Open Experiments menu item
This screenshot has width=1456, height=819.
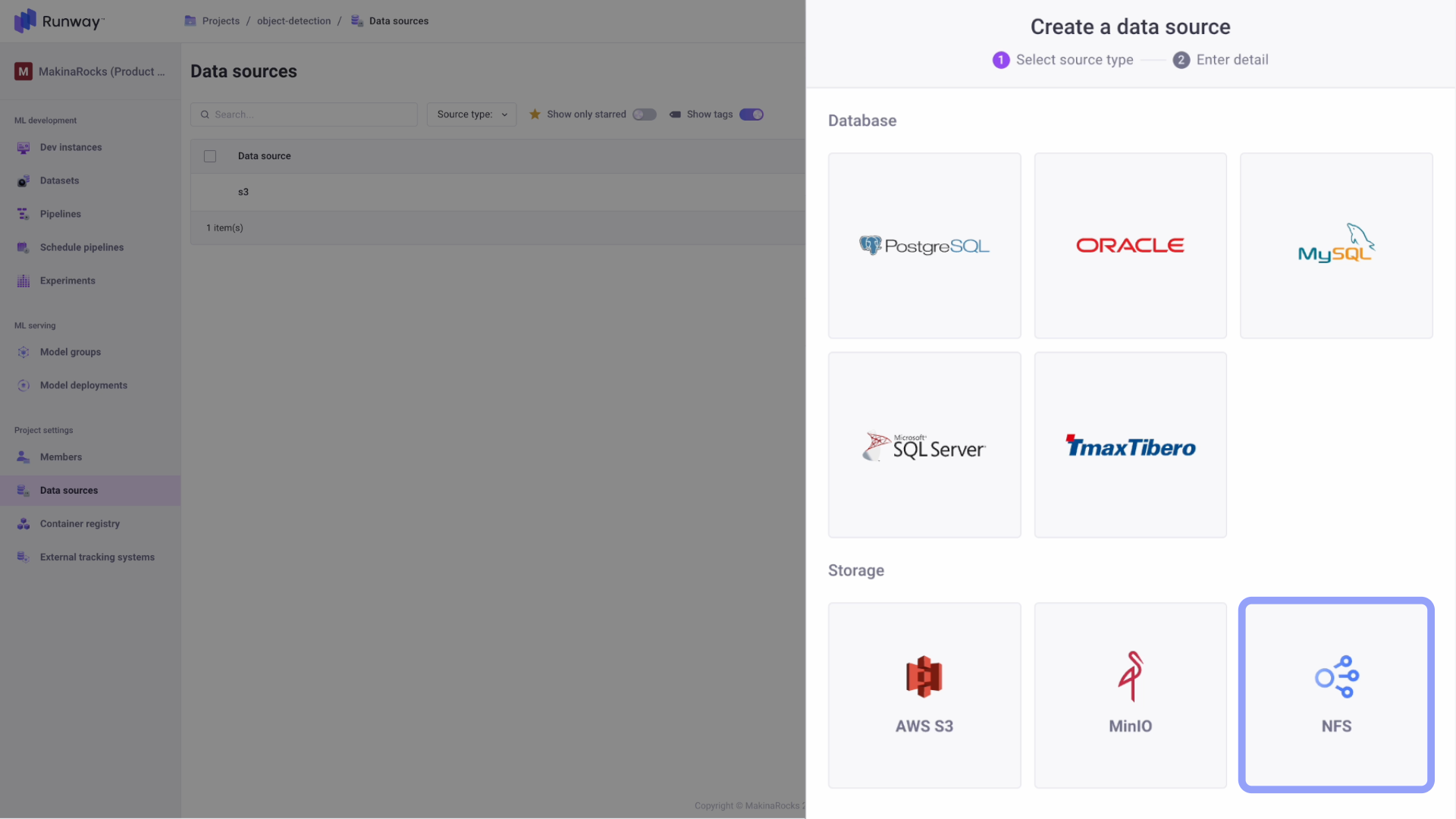pyautogui.click(x=90, y=281)
